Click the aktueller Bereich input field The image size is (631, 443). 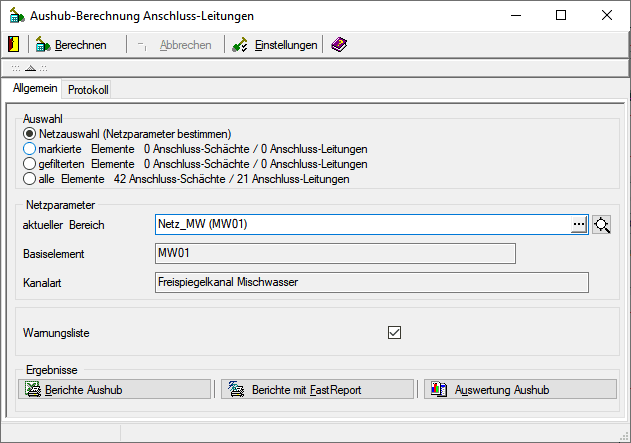pos(360,225)
